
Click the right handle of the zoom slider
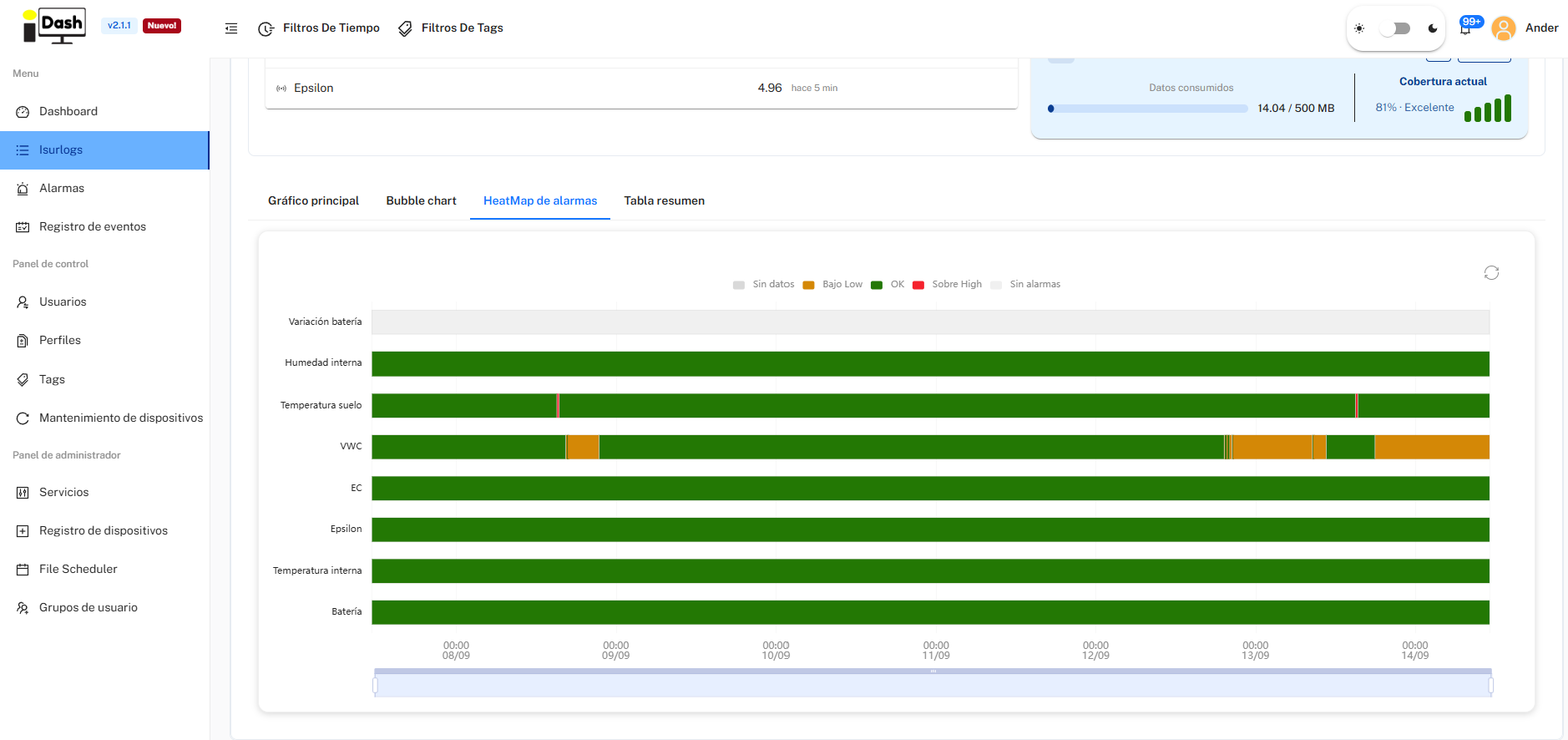[1491, 686]
